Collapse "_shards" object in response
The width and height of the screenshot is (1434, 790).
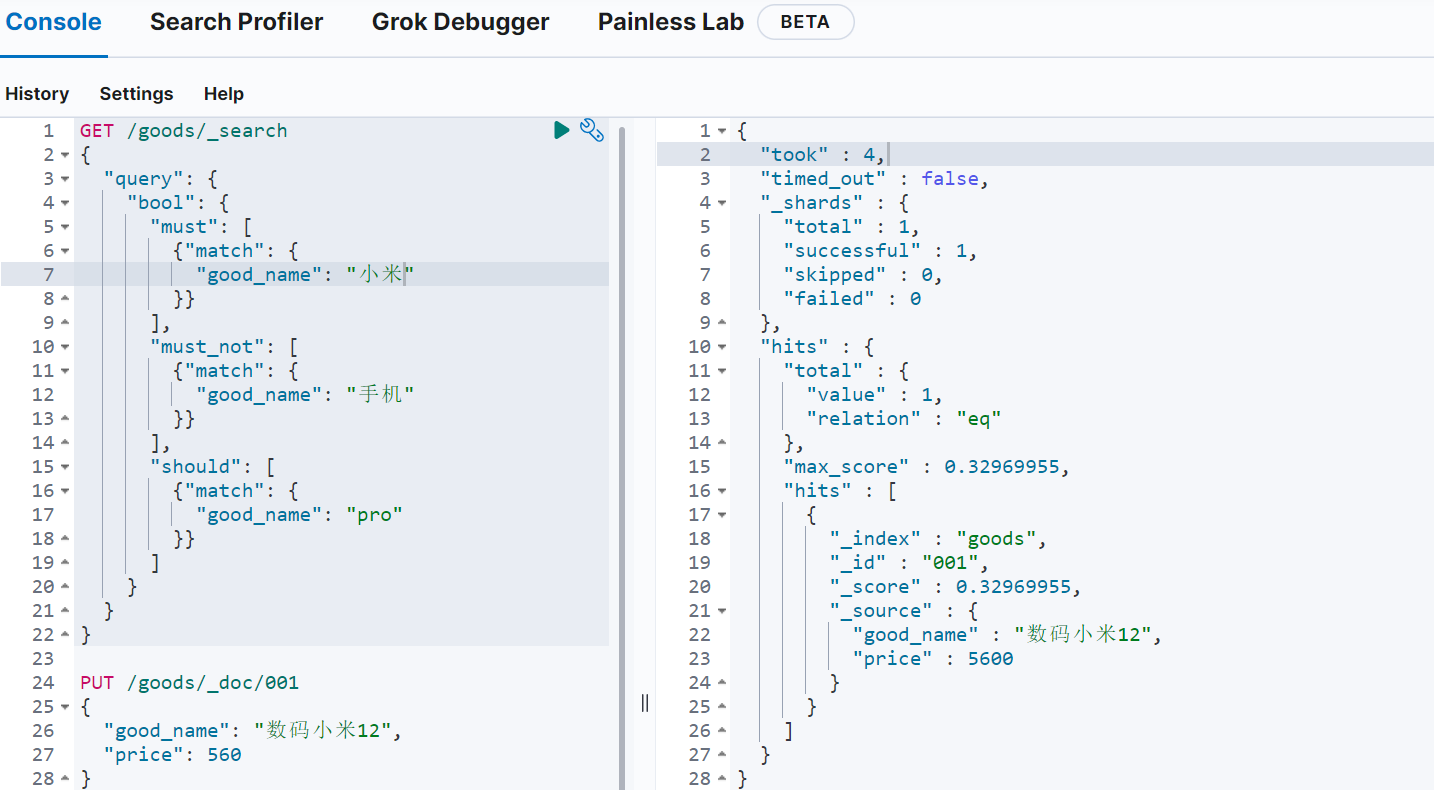point(722,203)
